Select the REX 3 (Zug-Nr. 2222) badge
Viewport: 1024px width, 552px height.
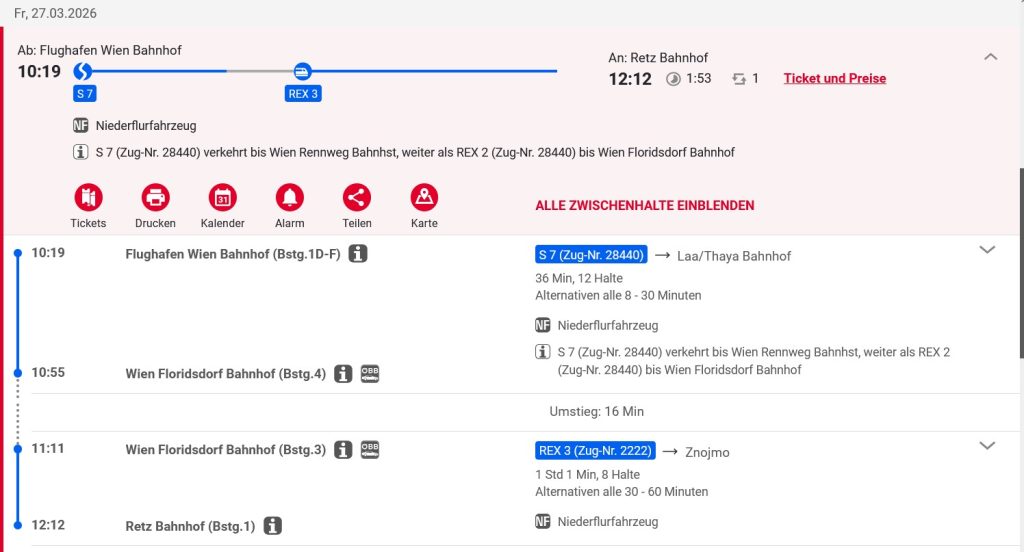point(594,451)
